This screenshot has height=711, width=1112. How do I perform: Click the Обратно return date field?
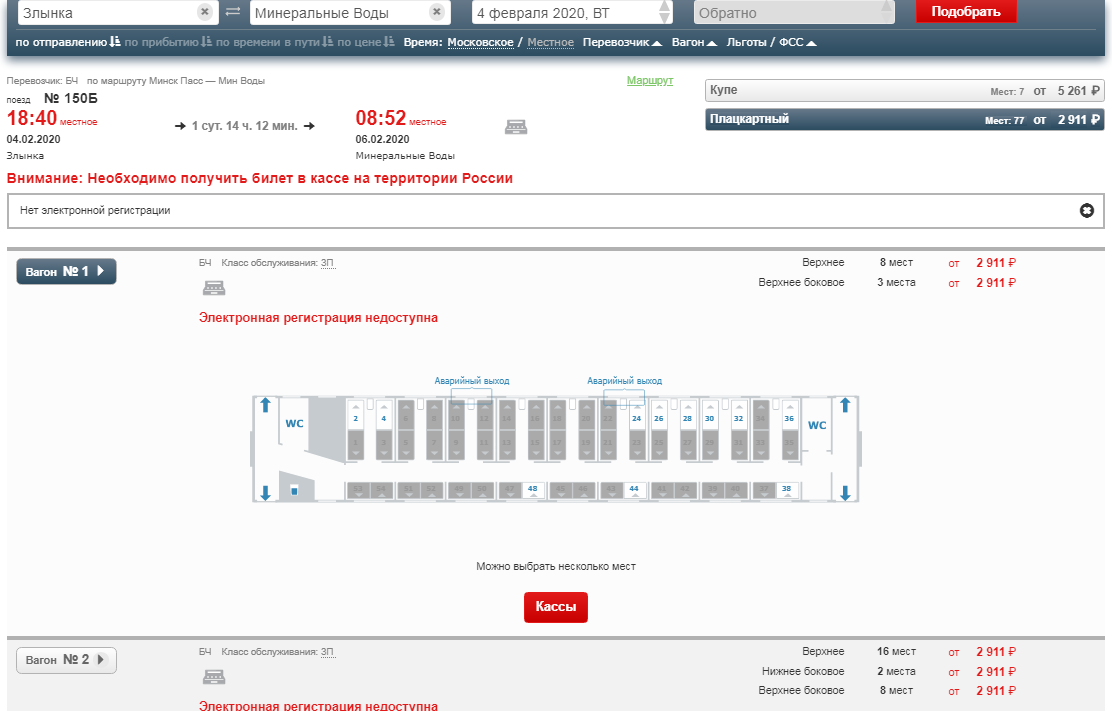point(783,13)
